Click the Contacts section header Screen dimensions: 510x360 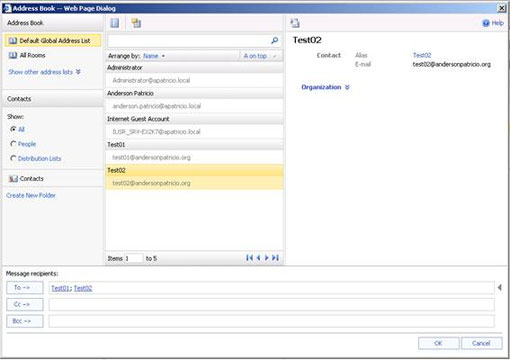pos(53,99)
